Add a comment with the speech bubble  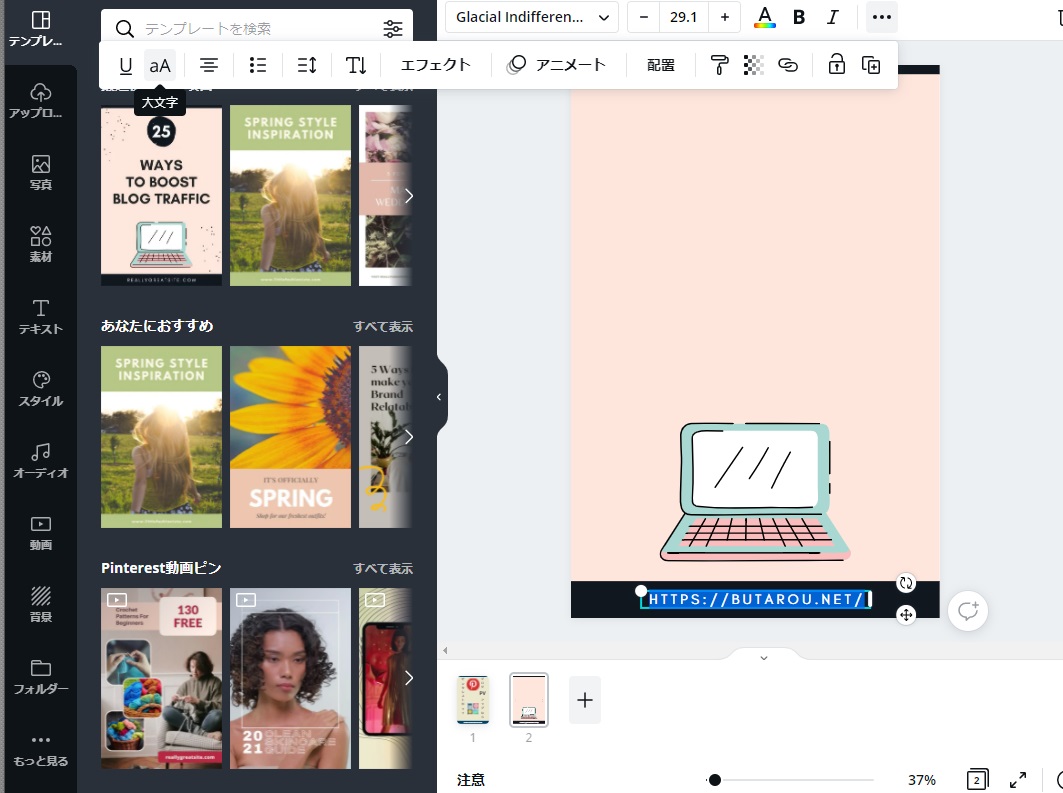point(967,611)
